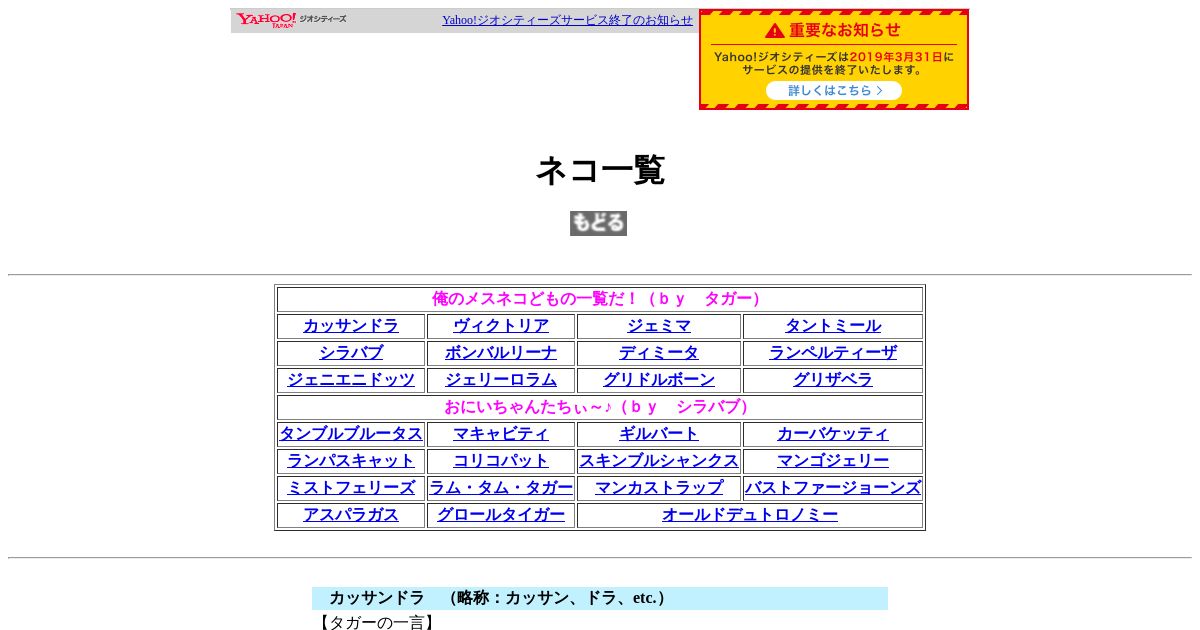The image size is (1200, 630).
Task: Click the pink おにいちゃんたちぃ～♪ header row
Action: (x=600, y=407)
